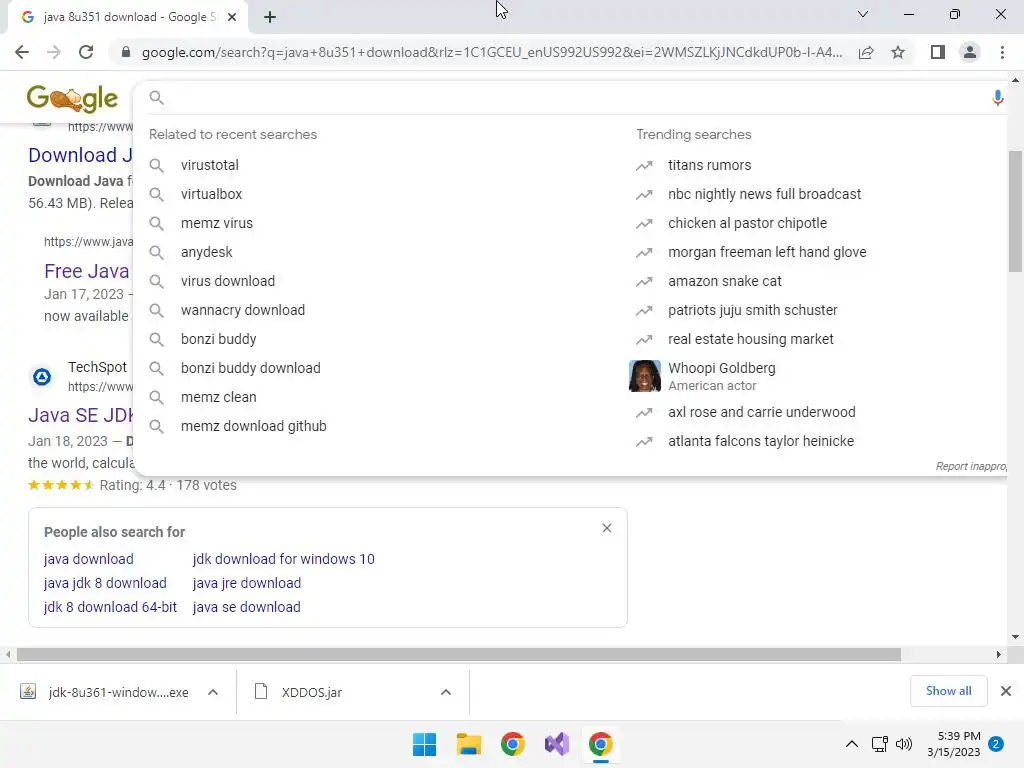Click the horizontal page scrollbar

point(458,654)
